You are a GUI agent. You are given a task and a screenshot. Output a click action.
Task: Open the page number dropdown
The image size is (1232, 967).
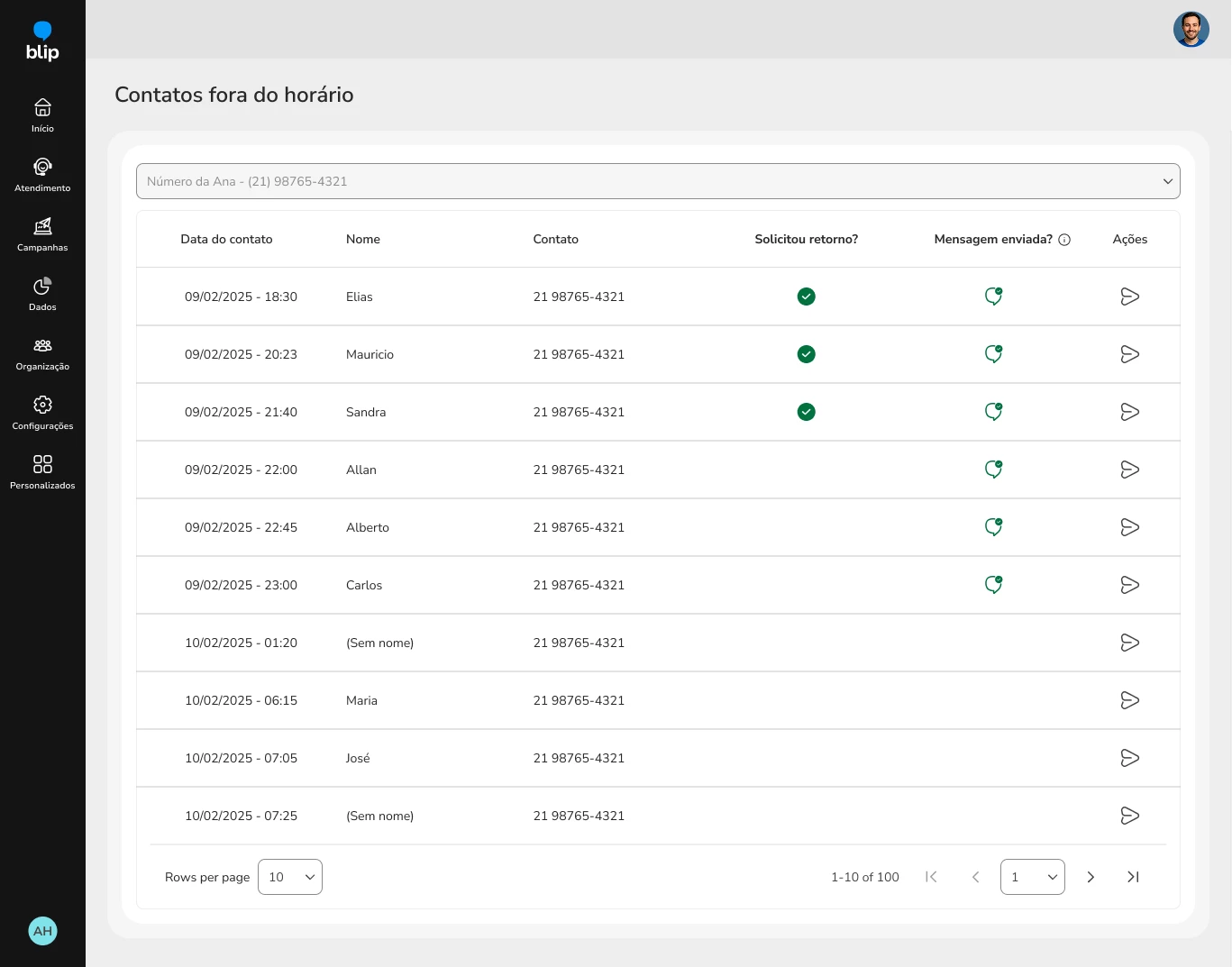point(1033,877)
